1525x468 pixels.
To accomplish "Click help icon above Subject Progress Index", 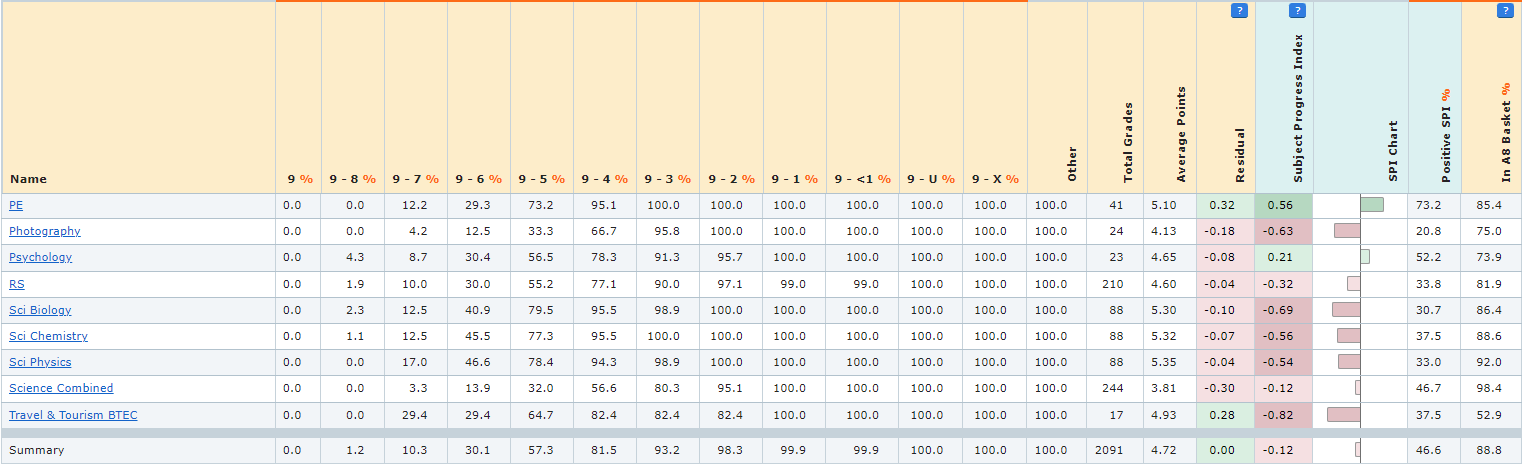I will (1297, 11).
